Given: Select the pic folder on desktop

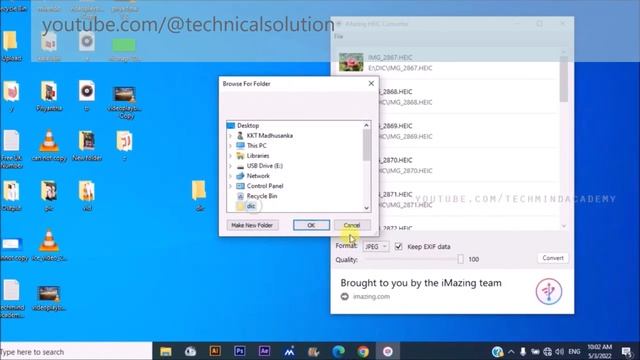Looking at the screenshot, I should pos(49,196).
